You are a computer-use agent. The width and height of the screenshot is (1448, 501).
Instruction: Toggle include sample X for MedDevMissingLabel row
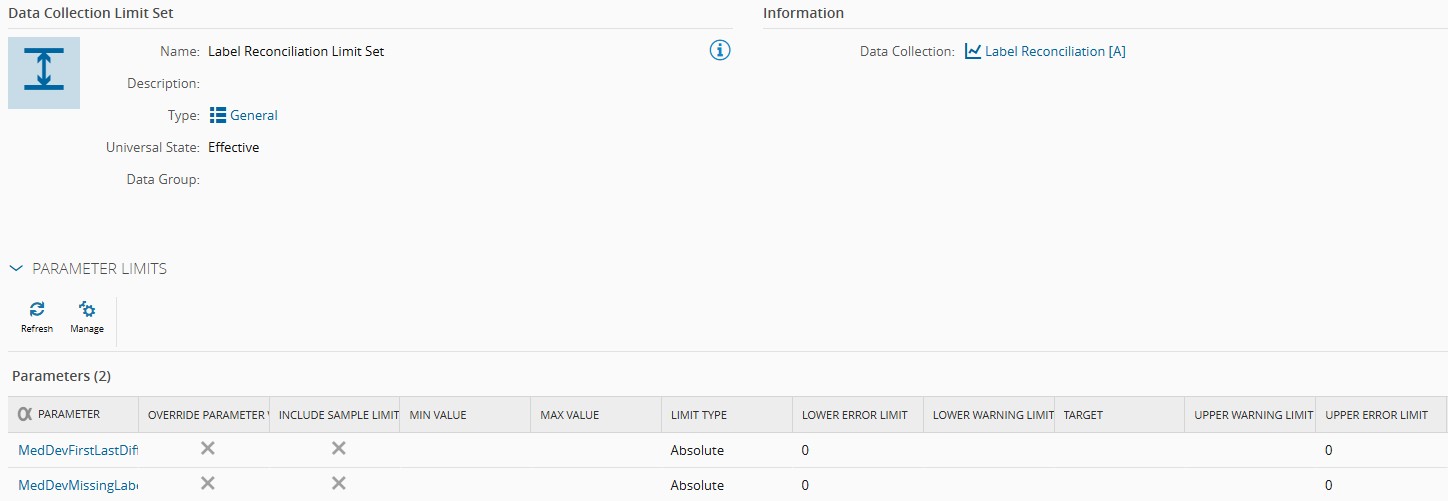click(x=339, y=484)
